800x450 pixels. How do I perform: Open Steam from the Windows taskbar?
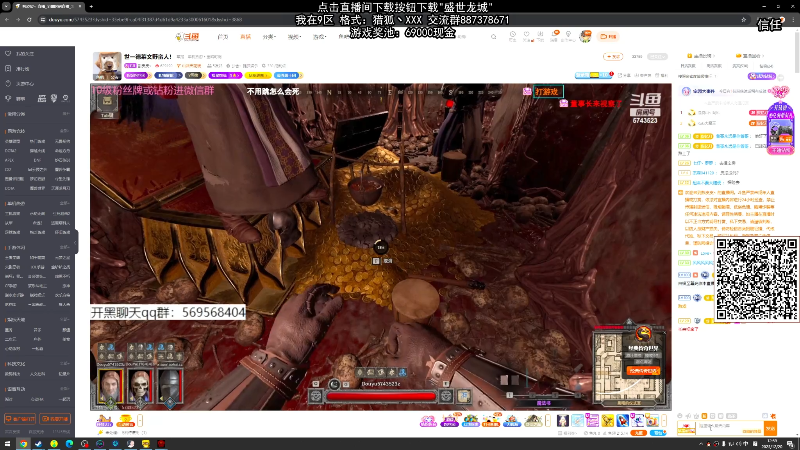39,444
